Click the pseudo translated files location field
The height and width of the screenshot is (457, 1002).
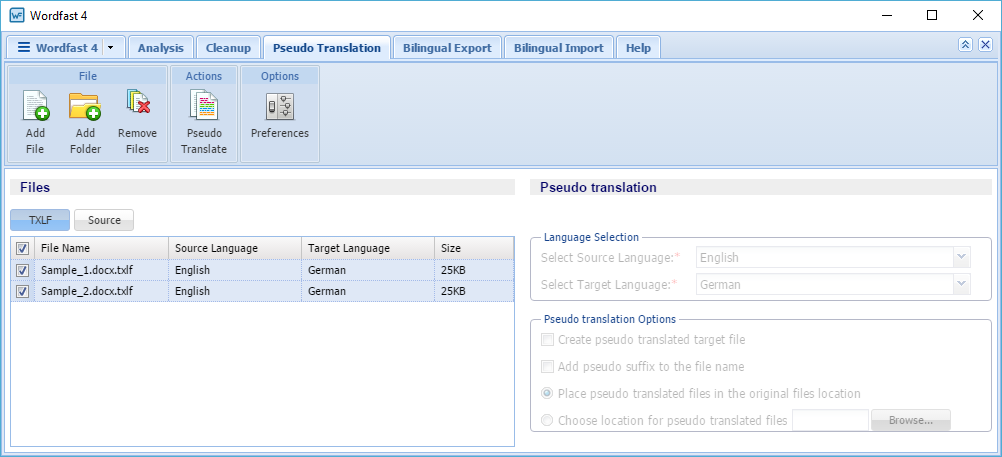coord(830,421)
